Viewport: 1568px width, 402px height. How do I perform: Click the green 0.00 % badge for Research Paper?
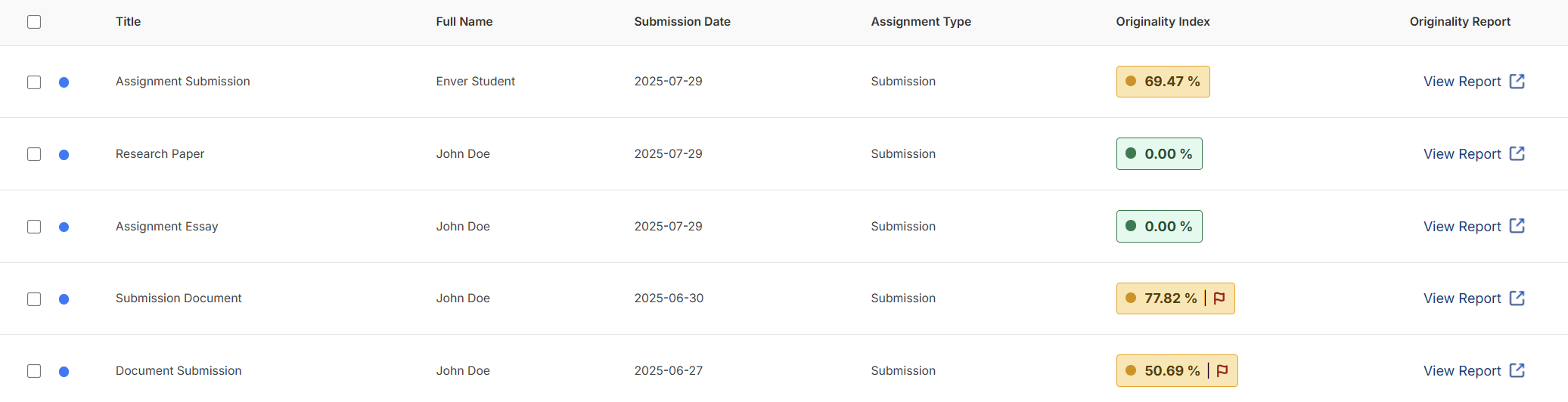pyautogui.click(x=1159, y=153)
